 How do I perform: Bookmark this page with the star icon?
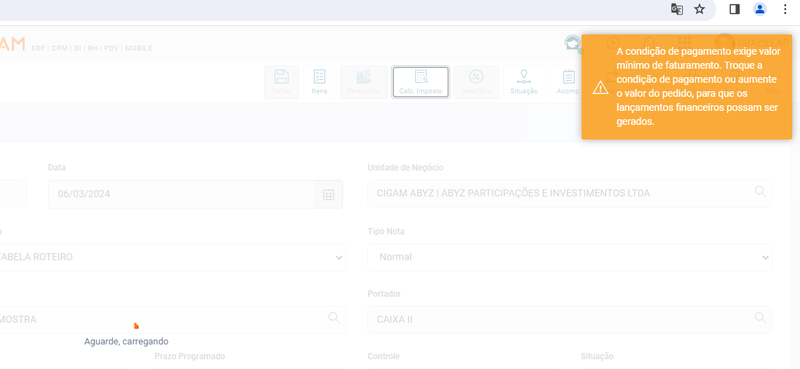tap(699, 9)
